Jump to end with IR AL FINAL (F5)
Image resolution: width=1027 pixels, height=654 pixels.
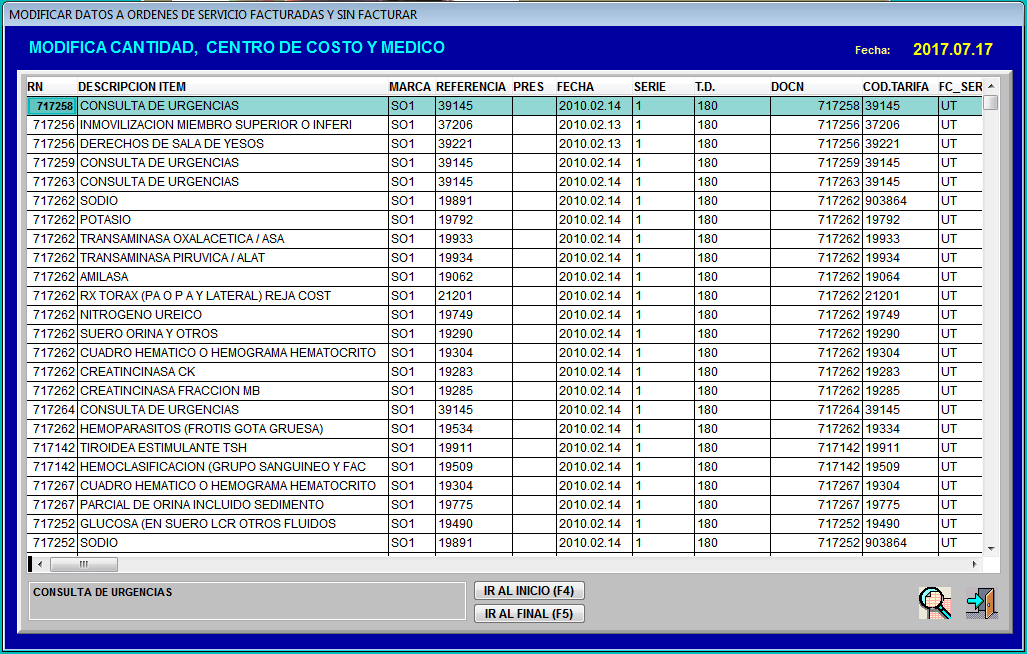click(x=529, y=613)
